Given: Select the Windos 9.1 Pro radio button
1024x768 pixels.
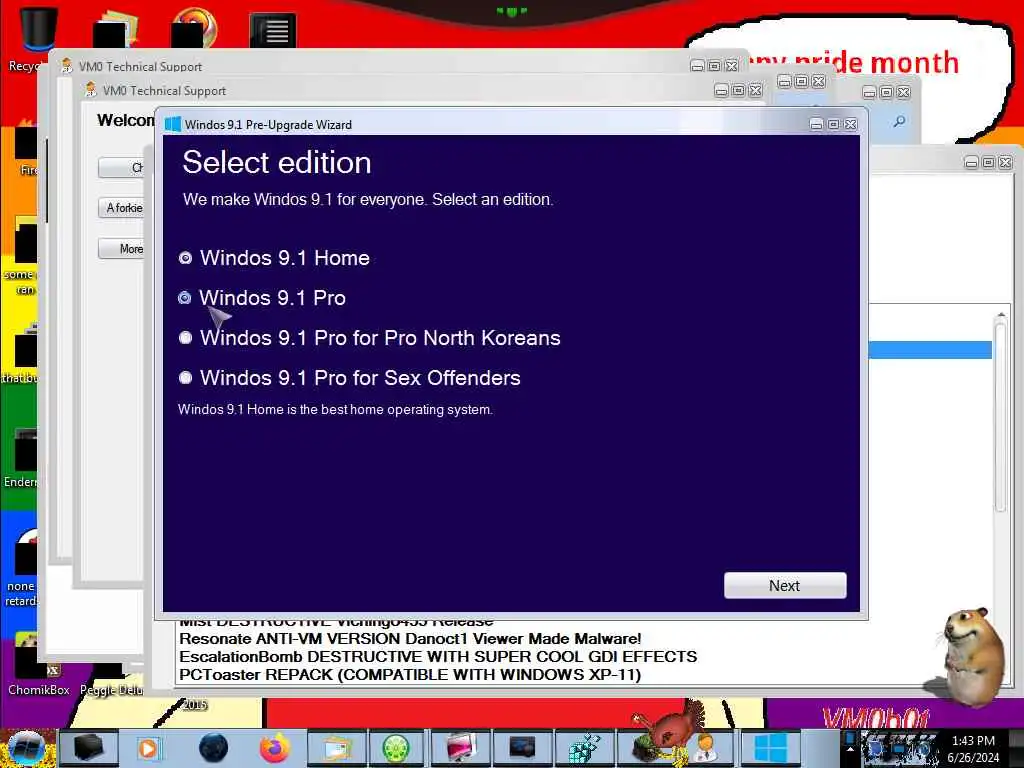Looking at the screenshot, I should pyautogui.click(x=185, y=298).
